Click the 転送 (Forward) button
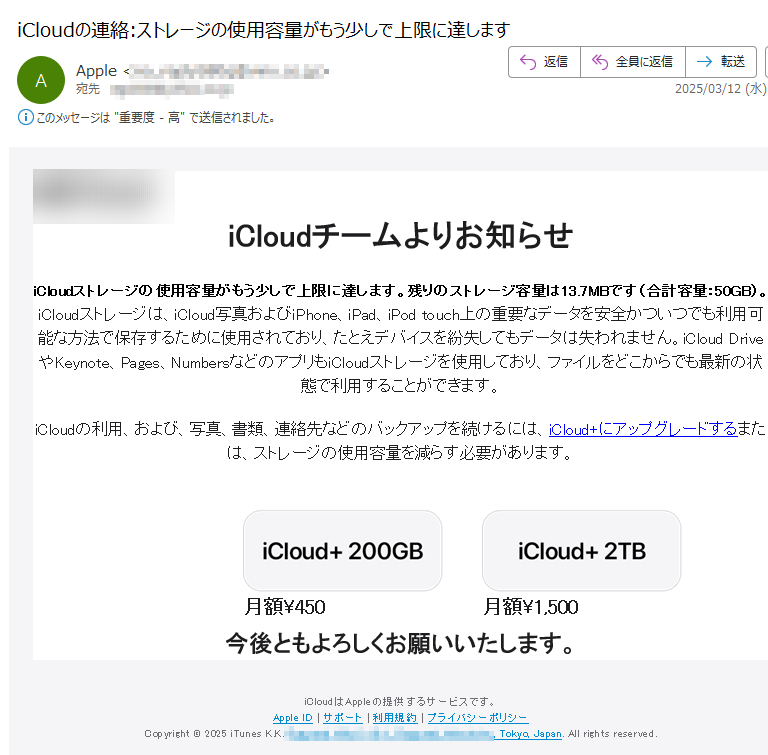 (721, 62)
